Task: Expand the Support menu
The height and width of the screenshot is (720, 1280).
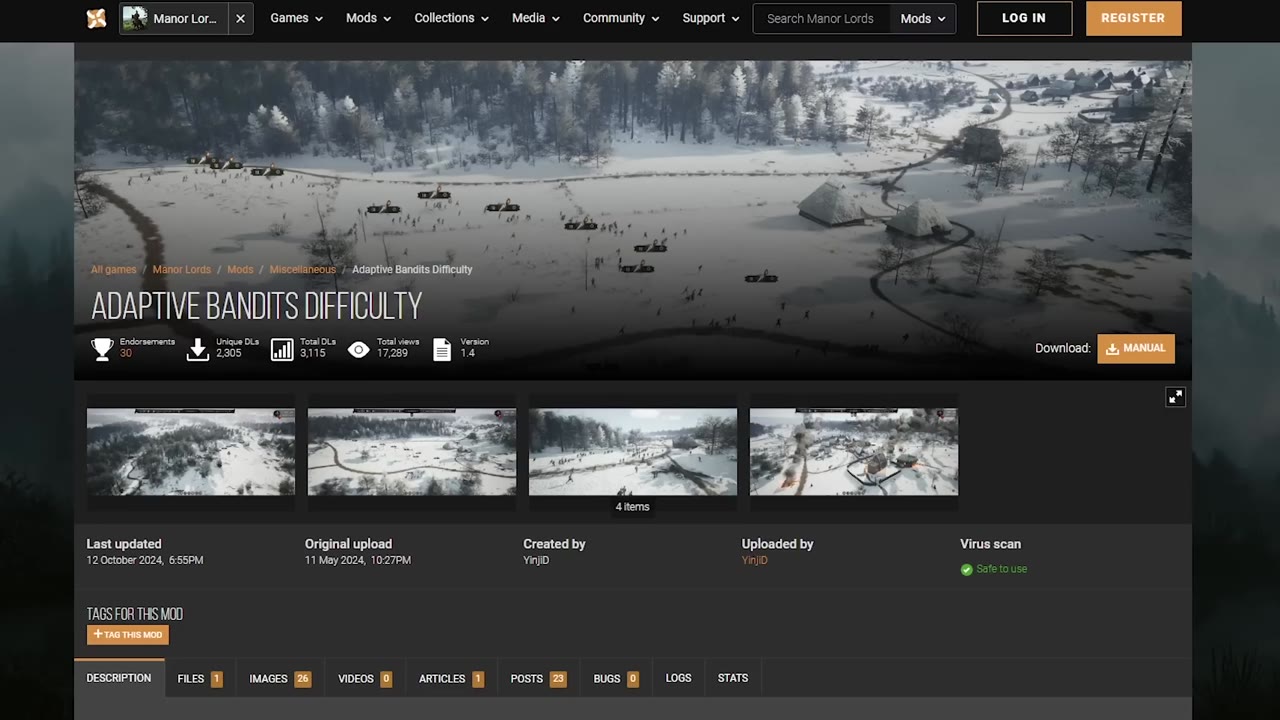Action: (x=710, y=18)
